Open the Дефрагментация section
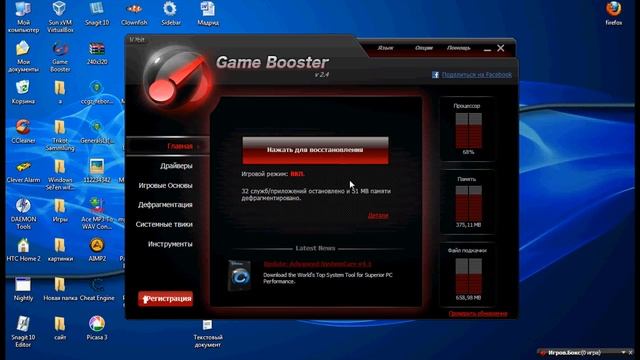640x360 pixels. (x=165, y=204)
